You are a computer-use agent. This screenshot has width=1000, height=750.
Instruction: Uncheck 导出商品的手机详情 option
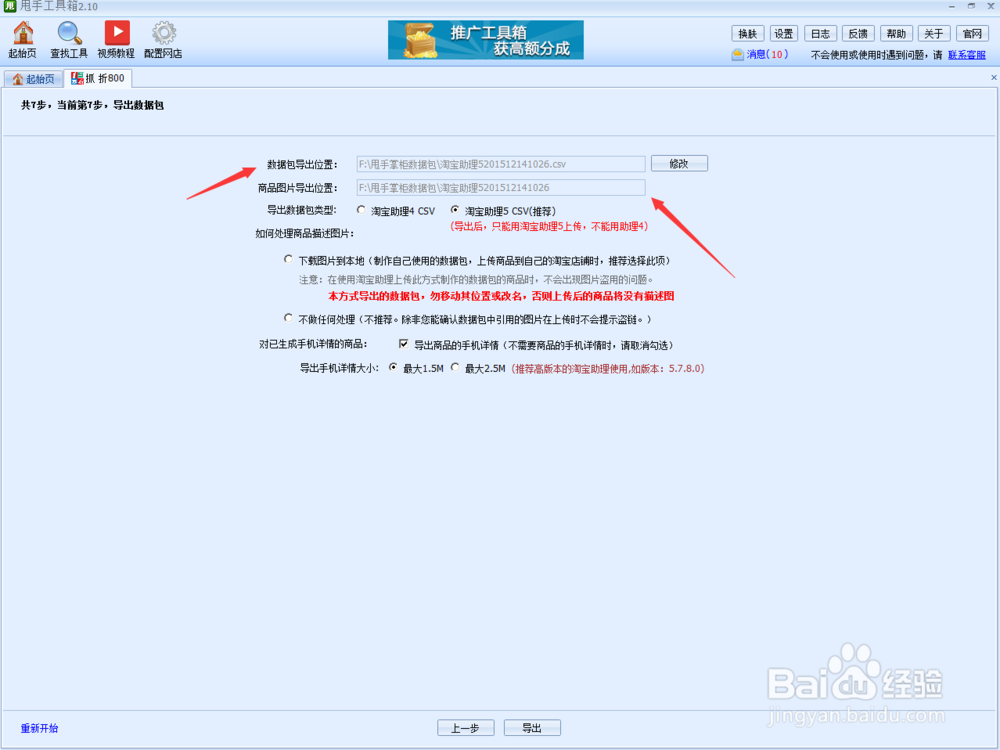(402, 345)
